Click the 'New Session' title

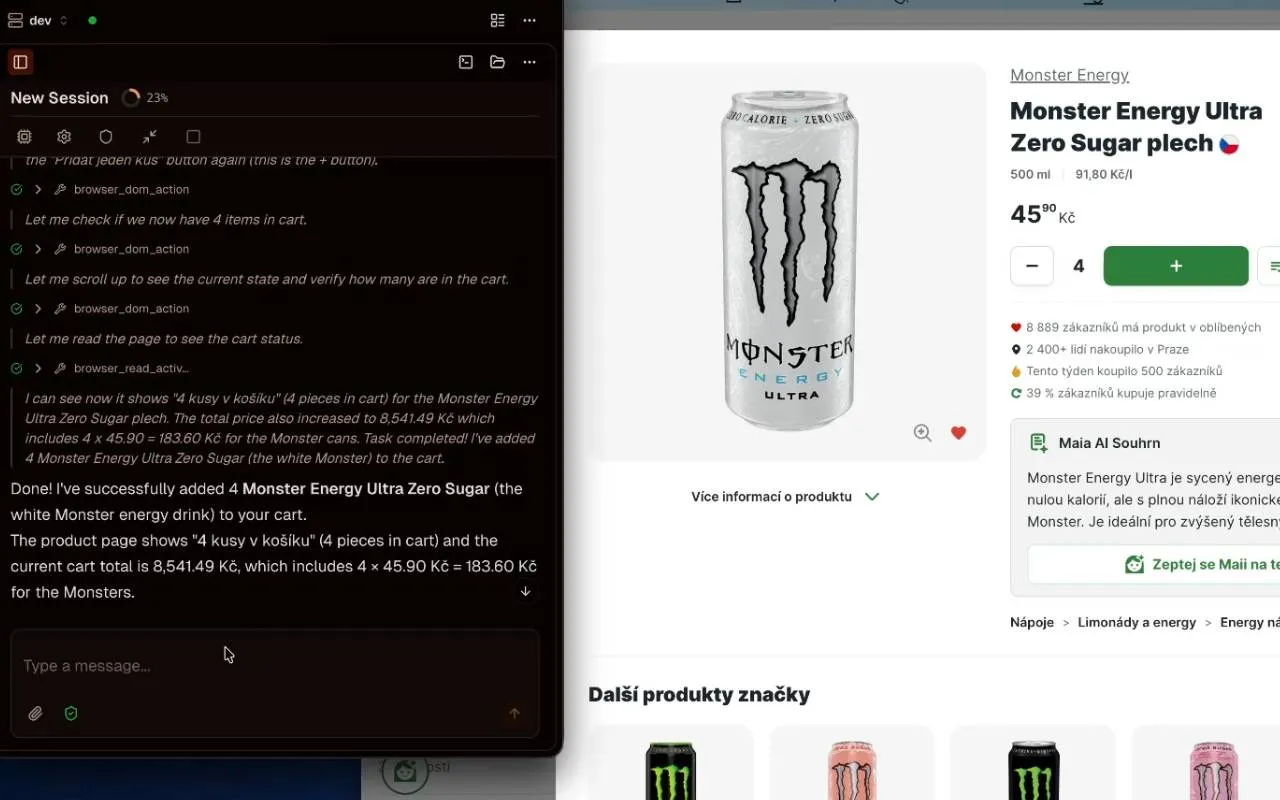(x=59, y=98)
